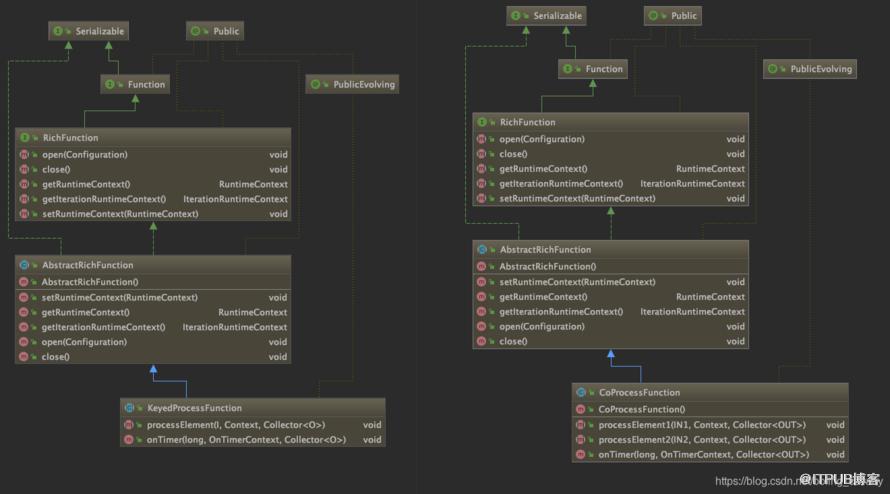Select AbstractRichFunction getRuntimeContext() row in right diagram
Viewport: 890px width, 494px height.
pos(611,296)
